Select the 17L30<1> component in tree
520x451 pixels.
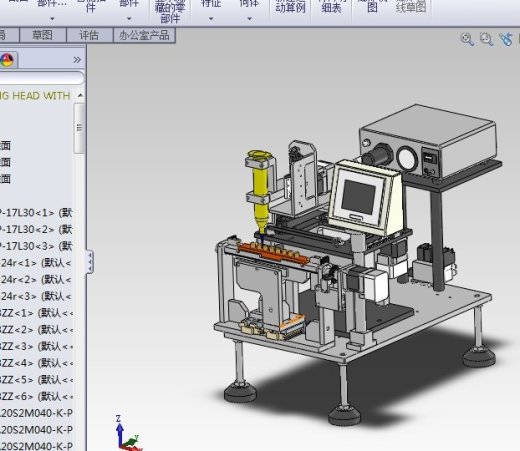(x=36, y=213)
